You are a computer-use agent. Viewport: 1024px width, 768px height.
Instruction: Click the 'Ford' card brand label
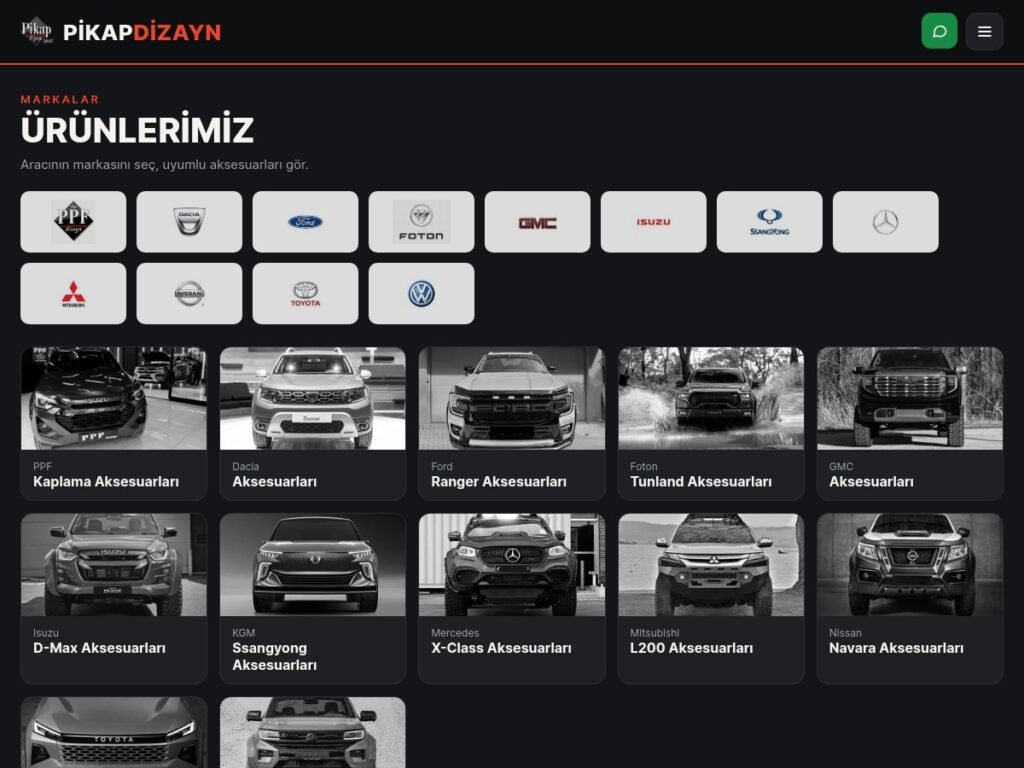pos(441,466)
